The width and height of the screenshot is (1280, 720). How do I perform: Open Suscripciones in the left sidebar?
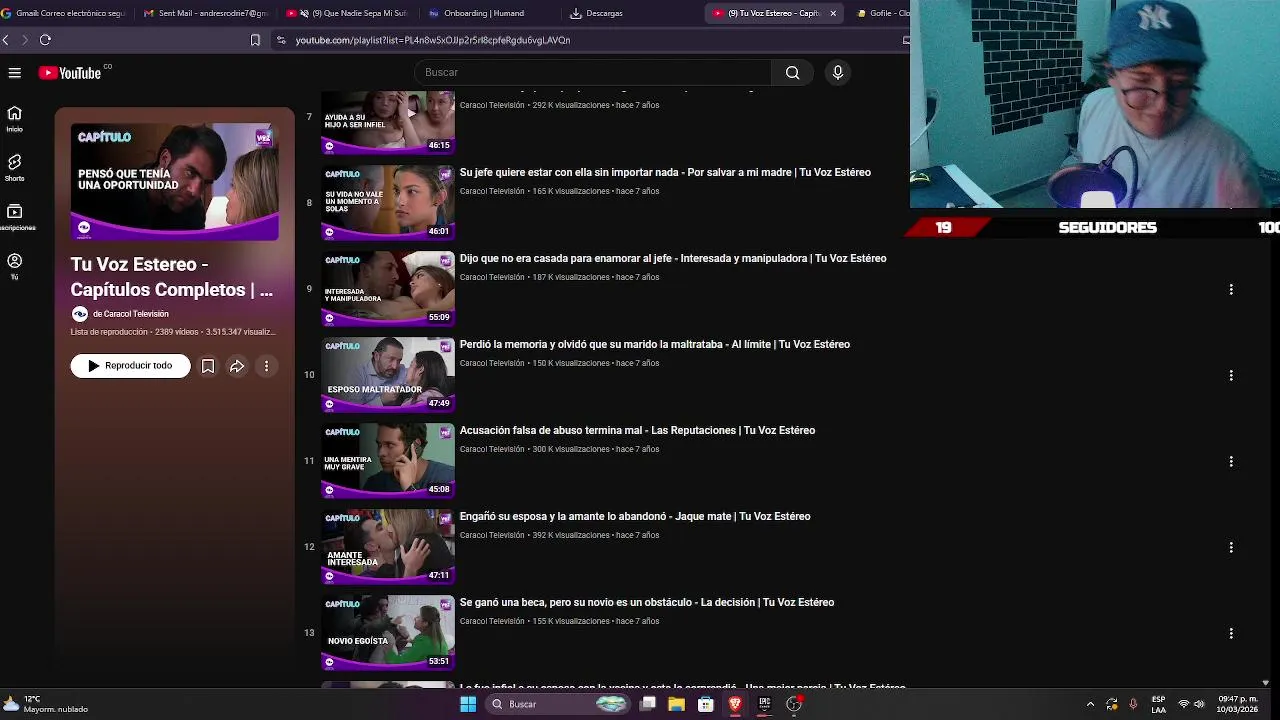14,216
